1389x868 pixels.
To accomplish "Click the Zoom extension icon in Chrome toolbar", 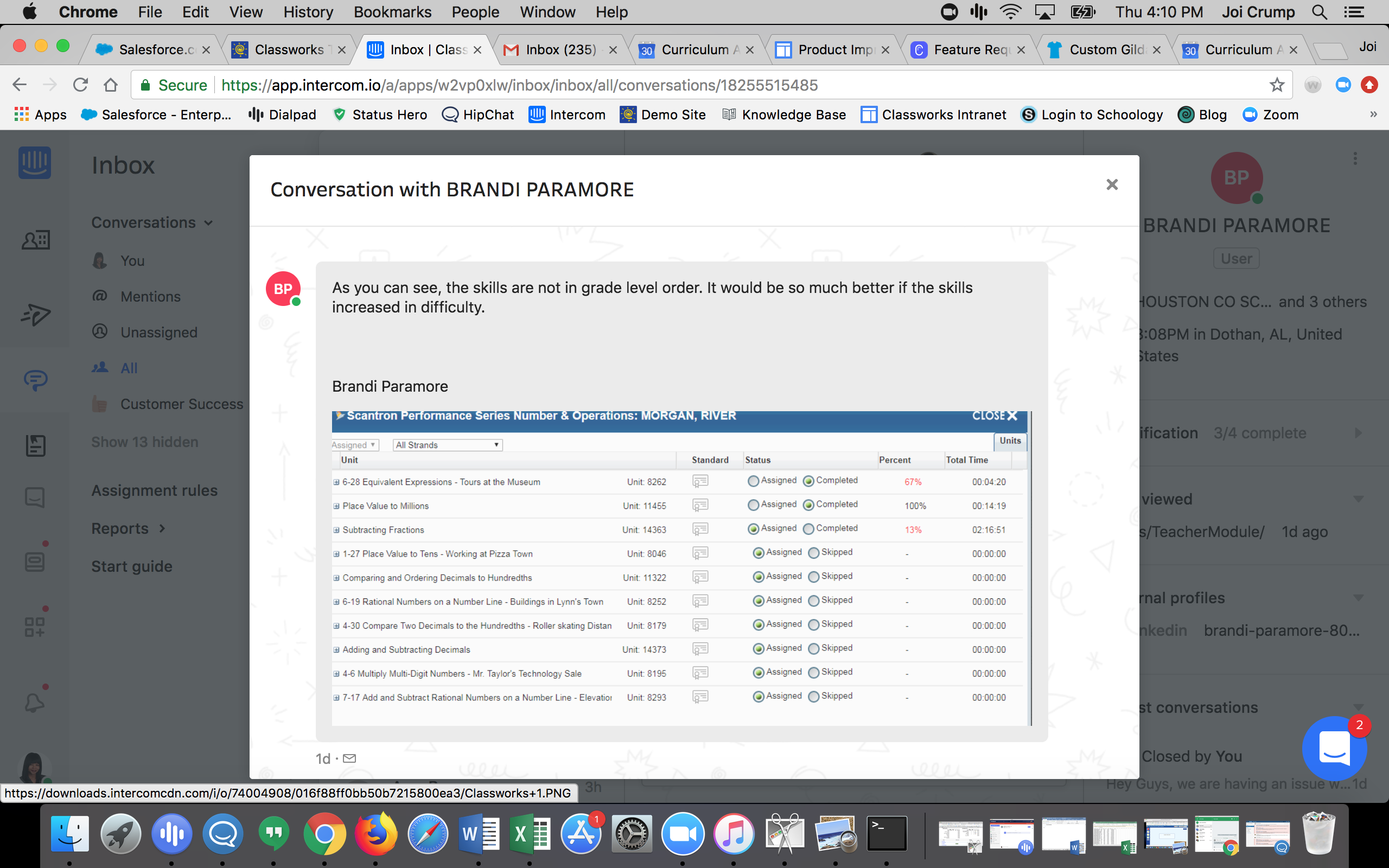I will point(1343,85).
